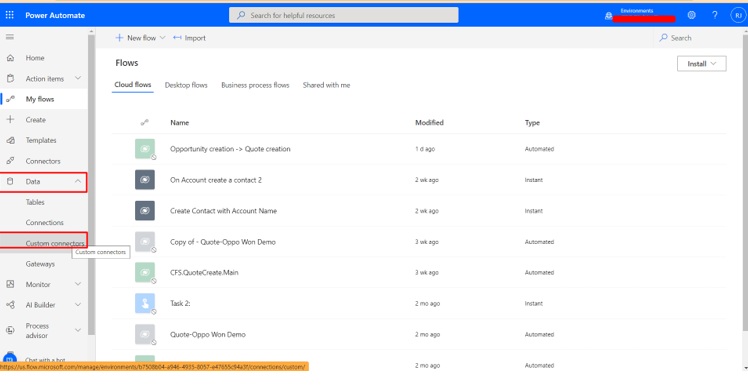This screenshot has width=748, height=388.
Task: Click the help question mark icon
Action: click(715, 15)
